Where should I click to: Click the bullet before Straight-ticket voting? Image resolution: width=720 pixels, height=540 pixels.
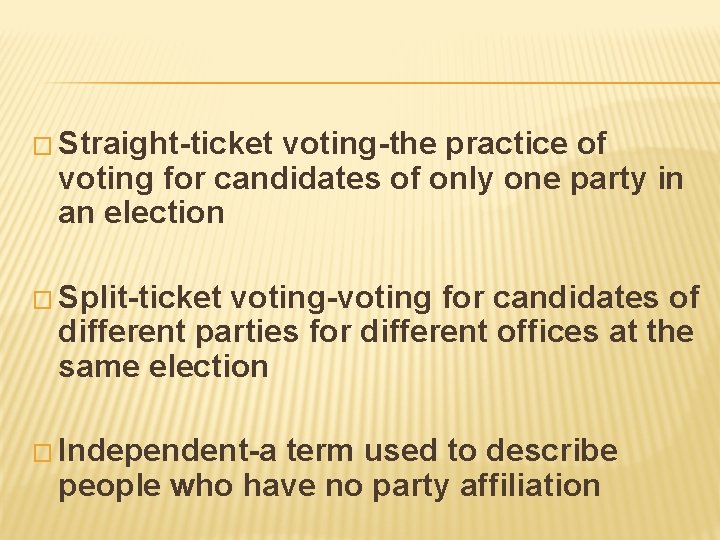[47, 145]
